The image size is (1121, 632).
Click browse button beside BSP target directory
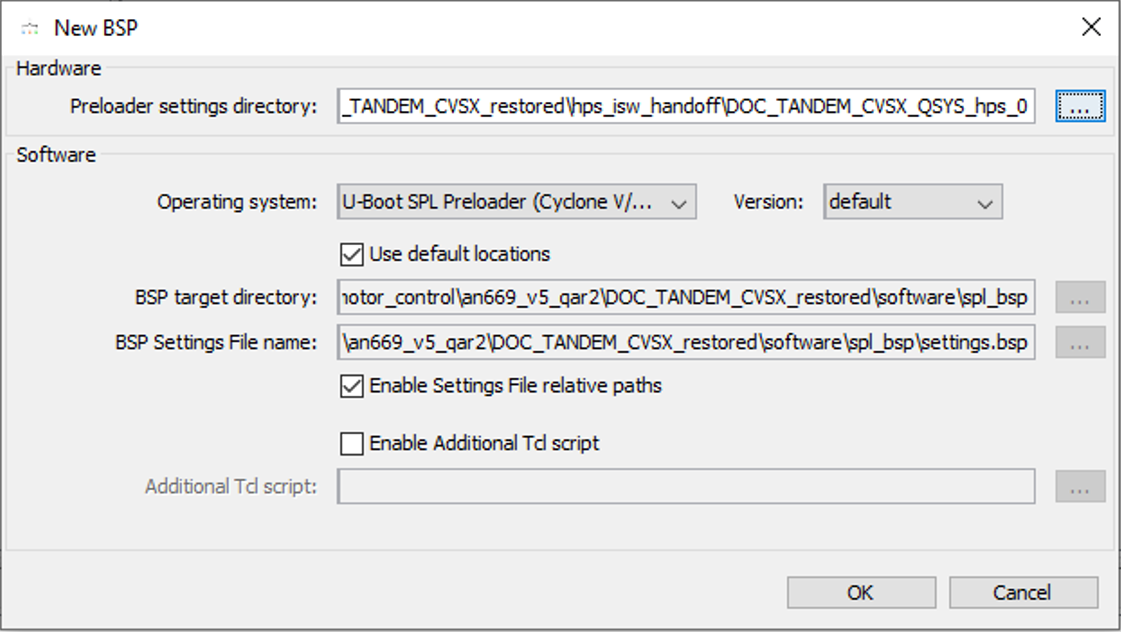coord(1080,297)
